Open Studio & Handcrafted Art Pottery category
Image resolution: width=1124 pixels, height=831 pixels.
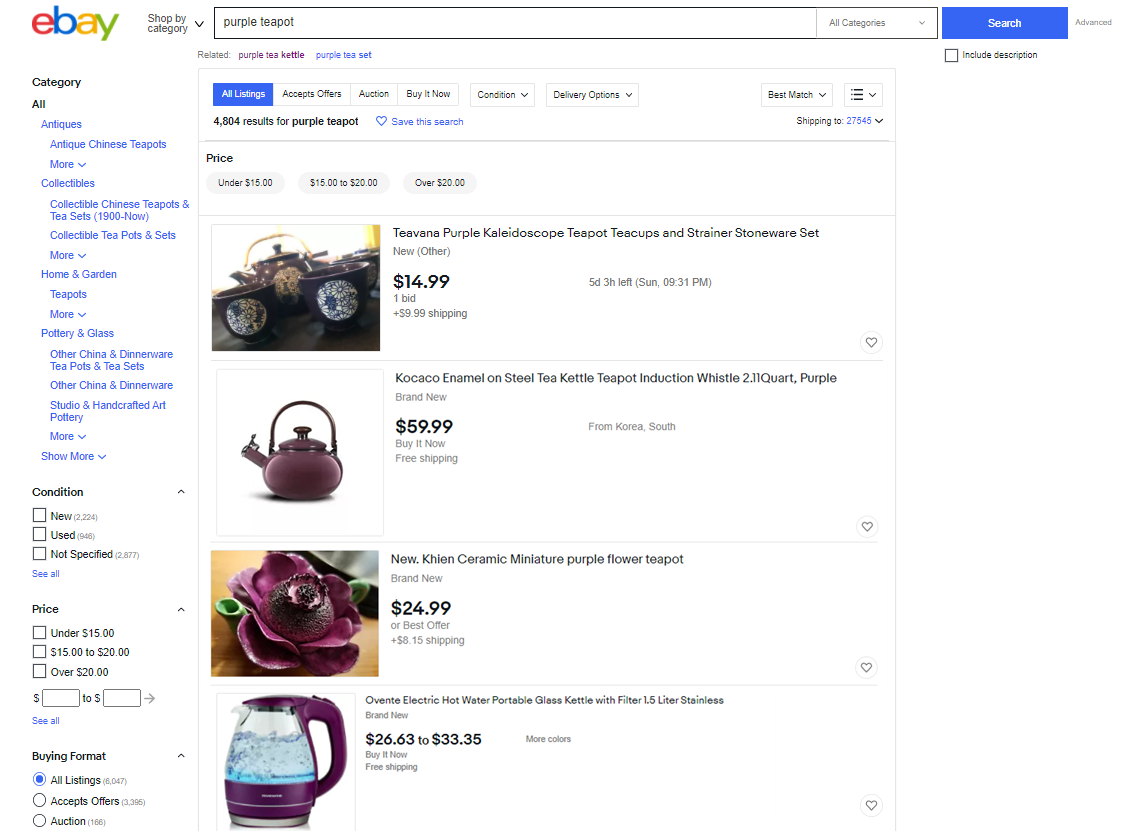tap(108, 411)
